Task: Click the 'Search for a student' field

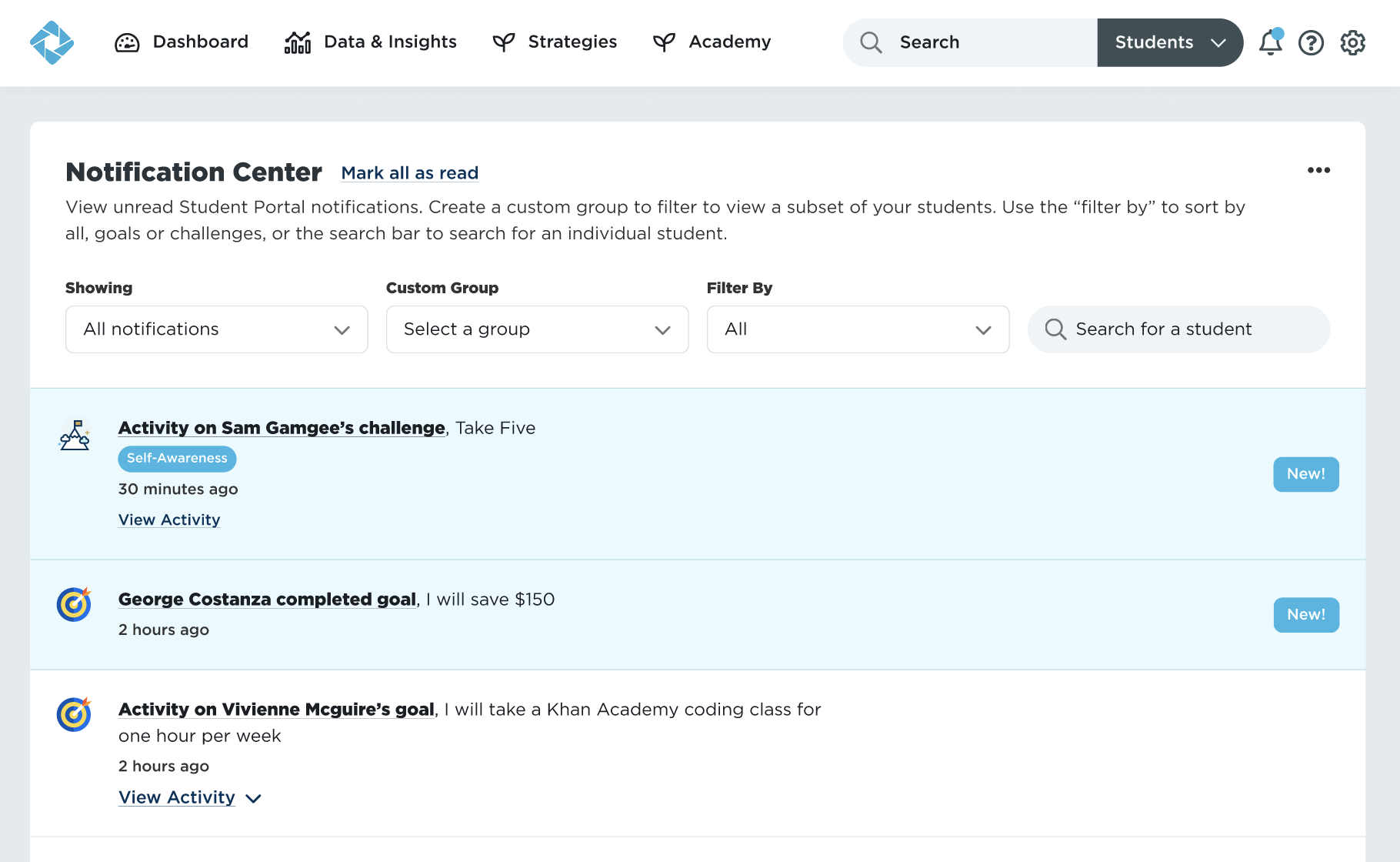Action: point(1178,329)
